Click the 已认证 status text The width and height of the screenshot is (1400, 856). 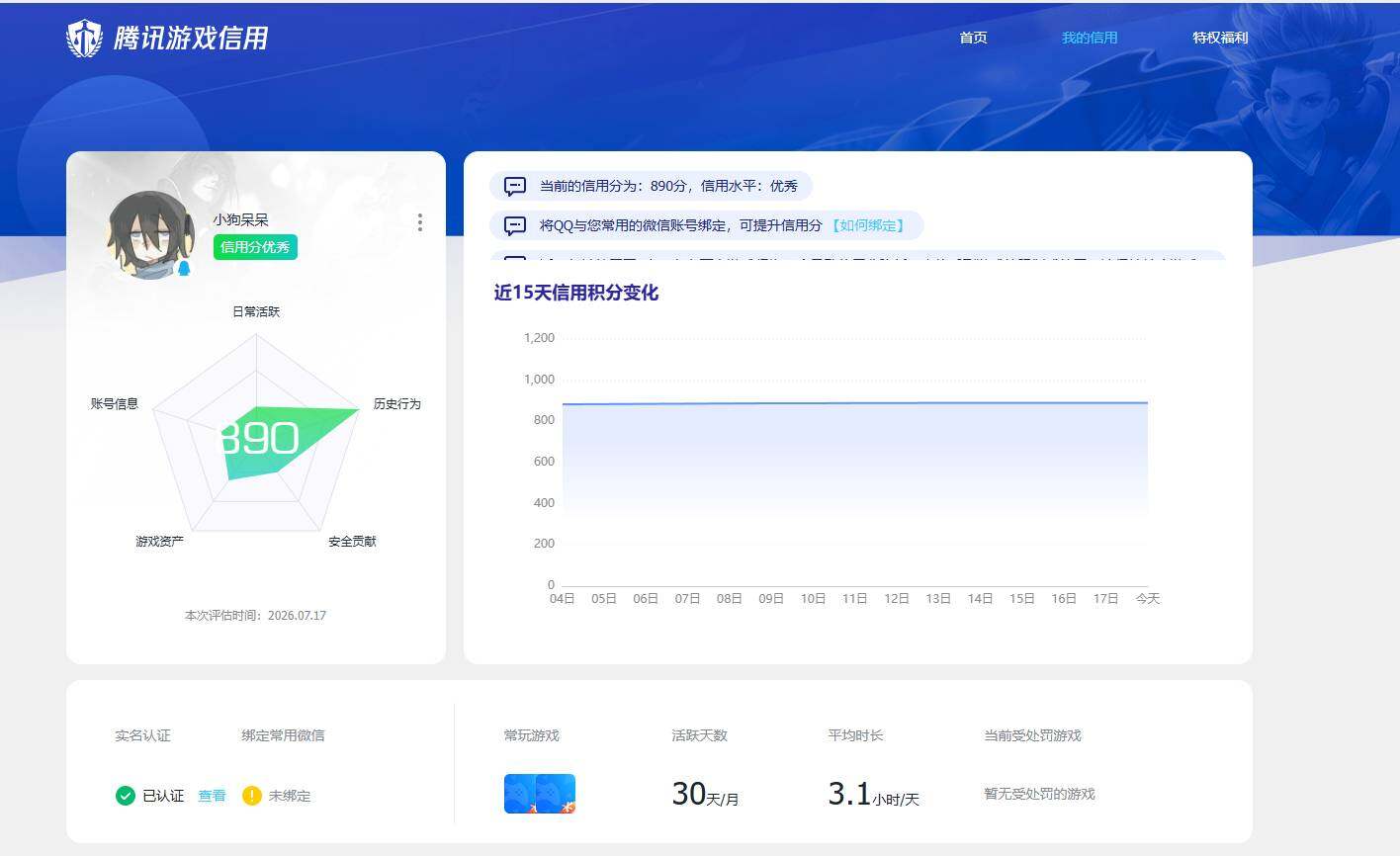163,796
